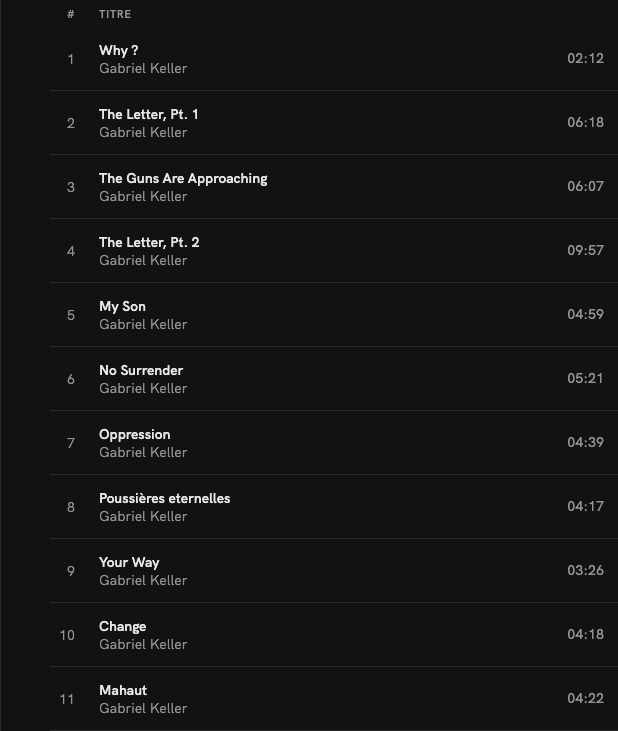Select "The Letter, Pt. 1" track title

tap(148, 114)
